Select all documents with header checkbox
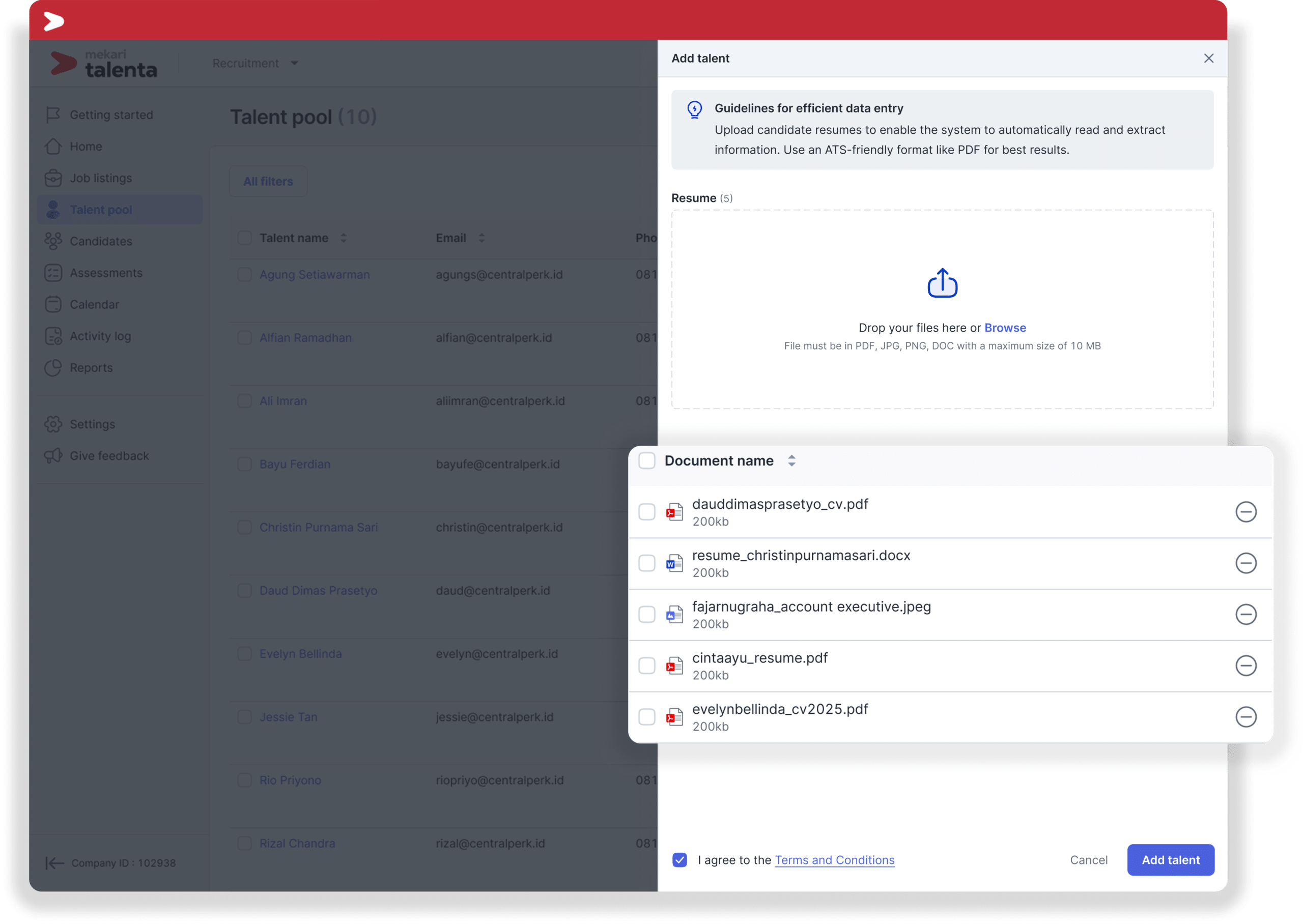Viewport: 1303px width, 924px height. pos(646,460)
